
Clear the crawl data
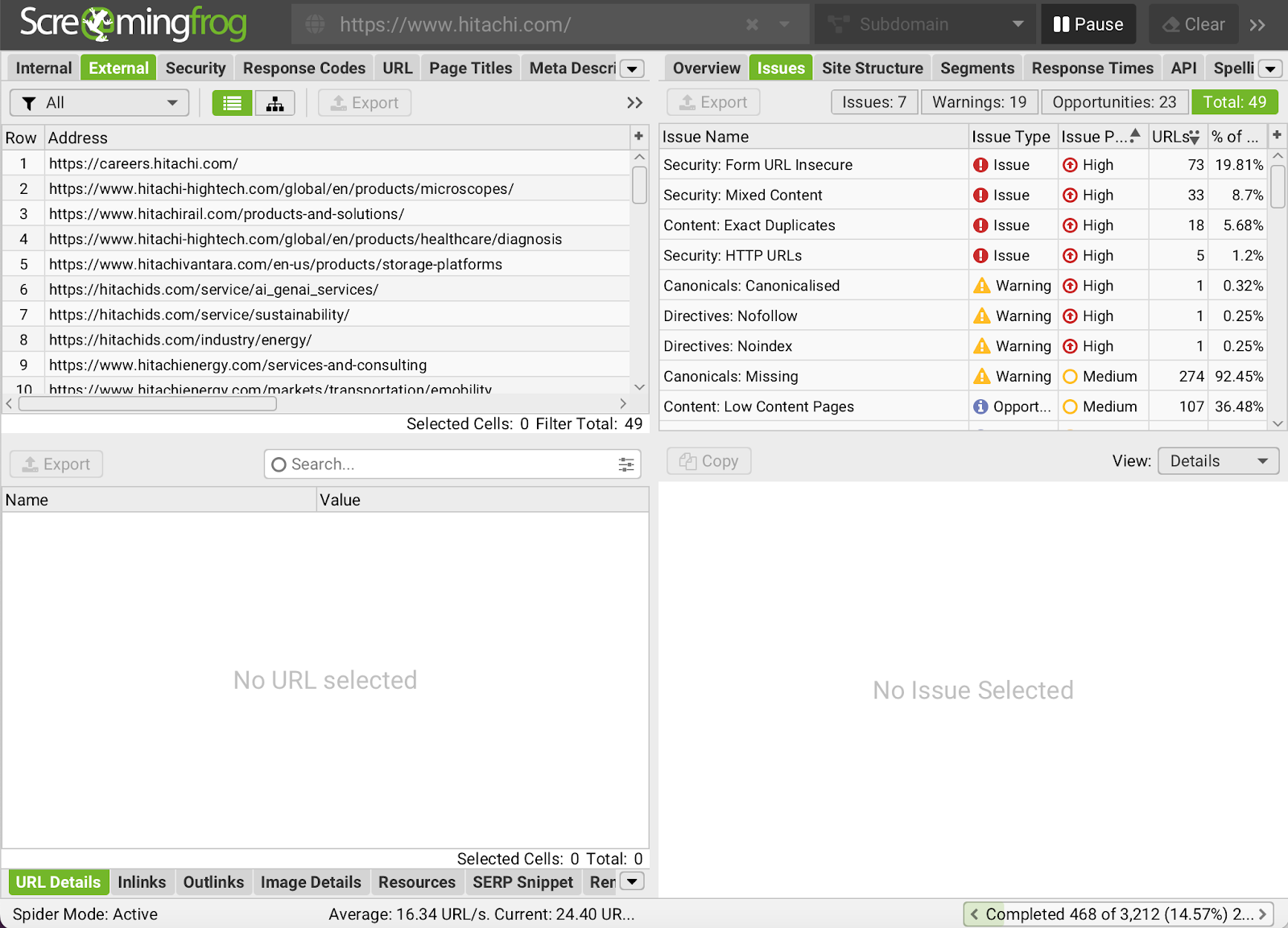coord(1194,24)
